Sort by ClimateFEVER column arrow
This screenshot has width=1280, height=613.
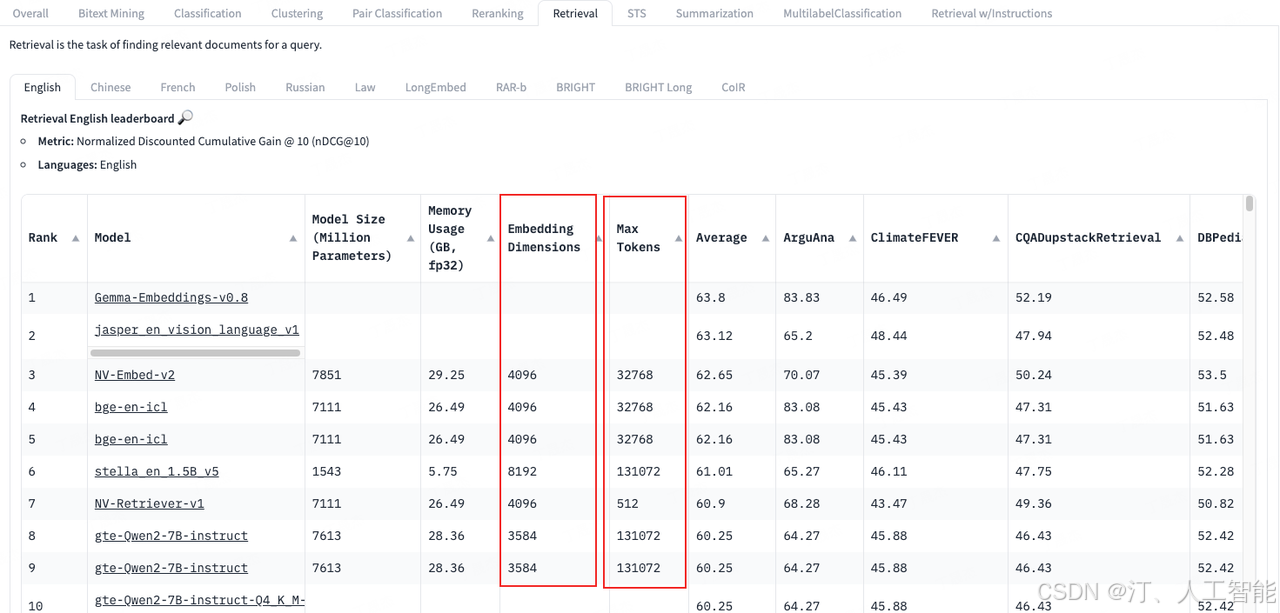(997, 238)
